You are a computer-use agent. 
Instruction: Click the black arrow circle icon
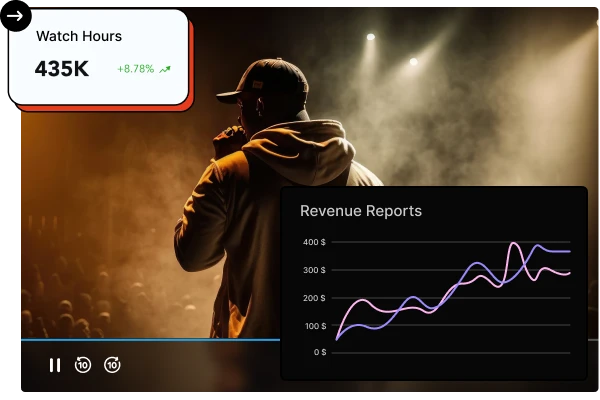coord(16,16)
